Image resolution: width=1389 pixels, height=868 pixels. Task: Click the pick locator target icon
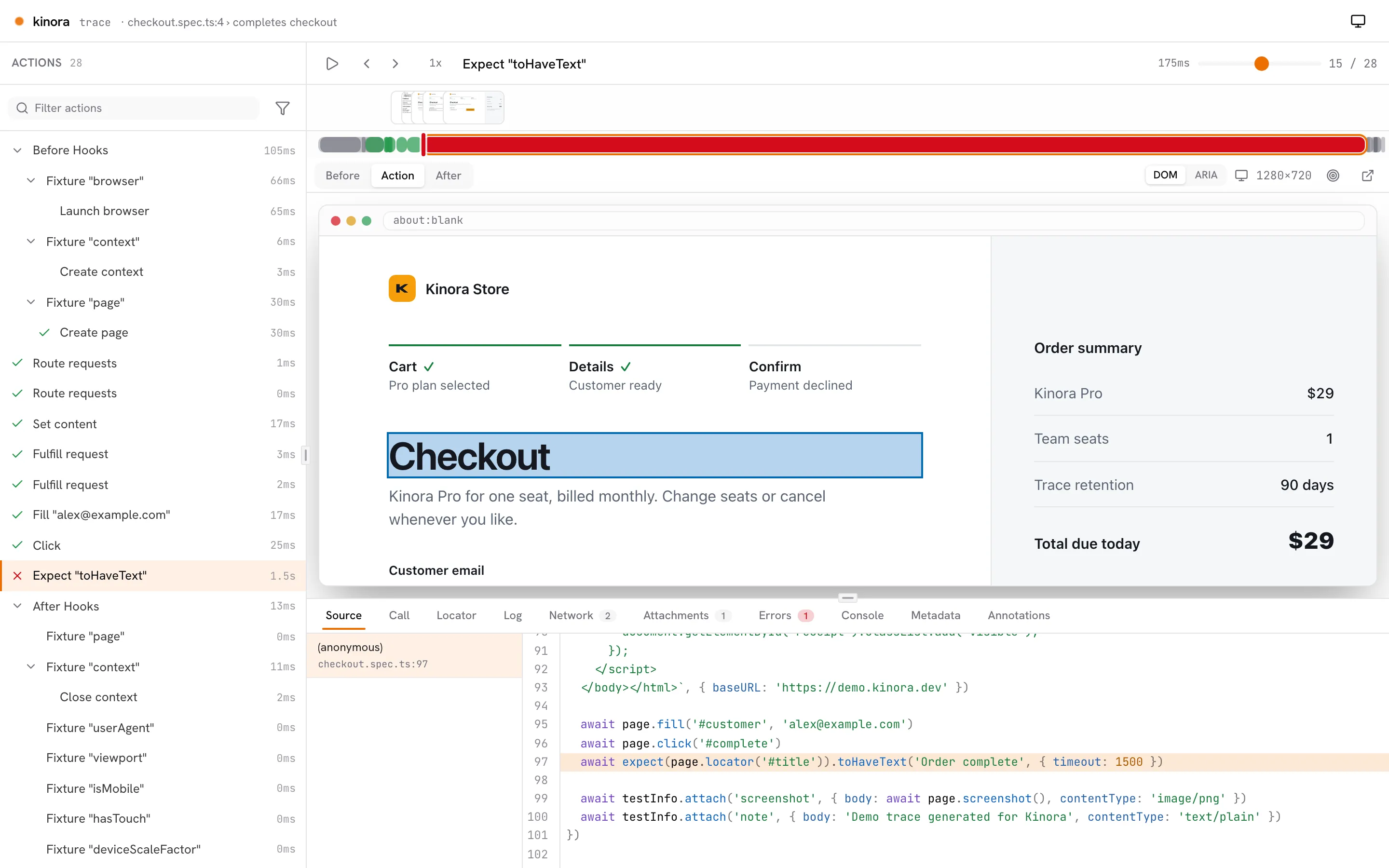pyautogui.click(x=1333, y=175)
